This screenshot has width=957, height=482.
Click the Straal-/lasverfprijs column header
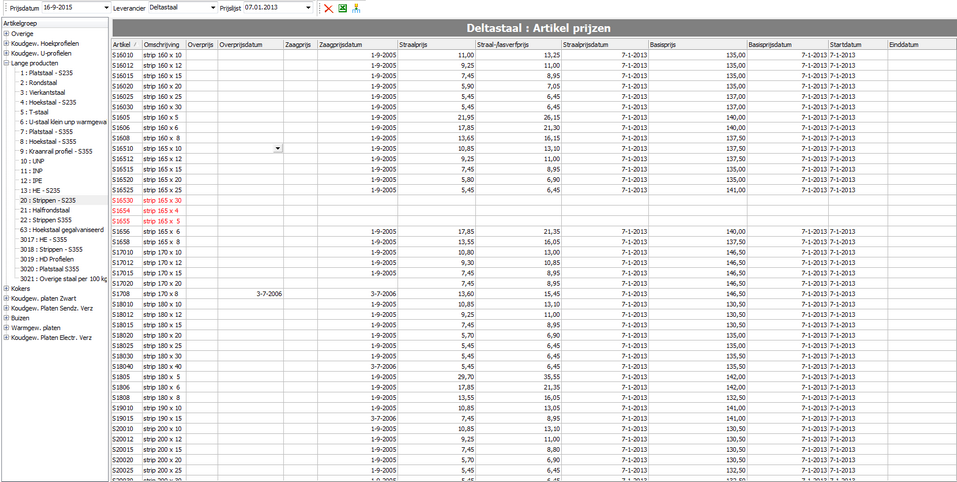[518, 45]
